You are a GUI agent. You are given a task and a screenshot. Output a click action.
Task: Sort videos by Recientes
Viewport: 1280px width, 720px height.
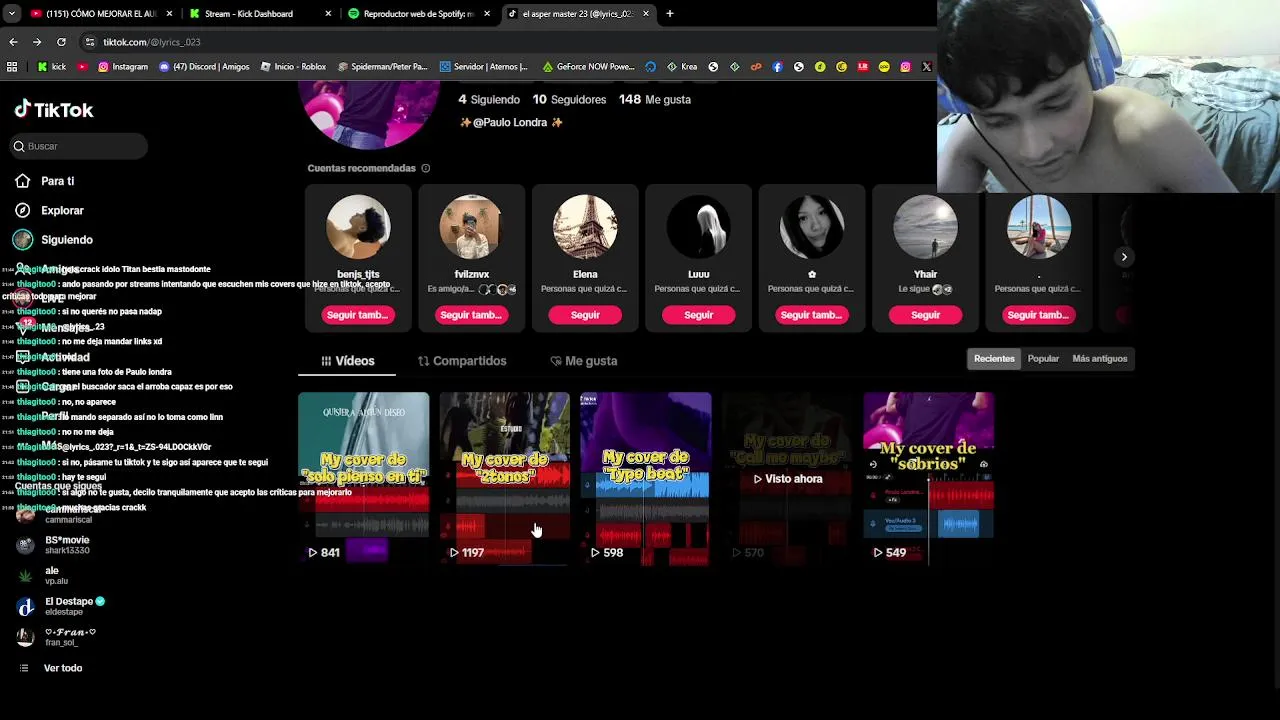994,359
